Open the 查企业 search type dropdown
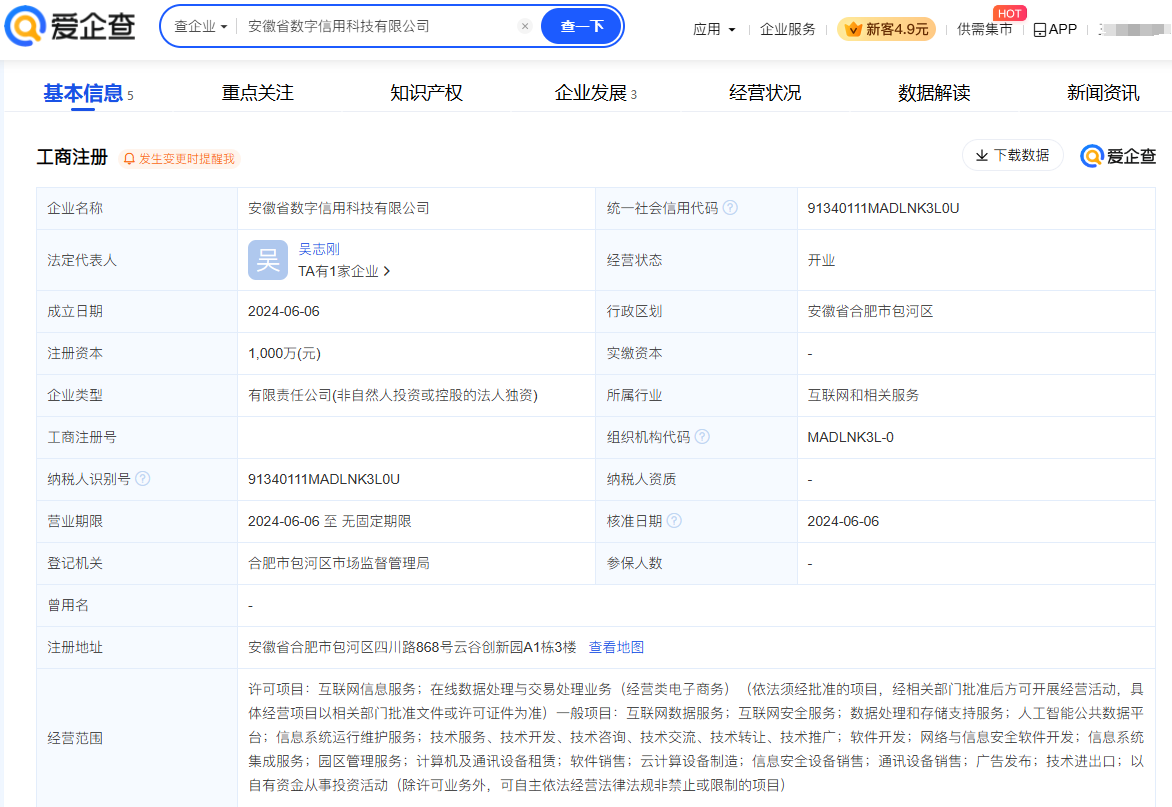 click(x=200, y=26)
